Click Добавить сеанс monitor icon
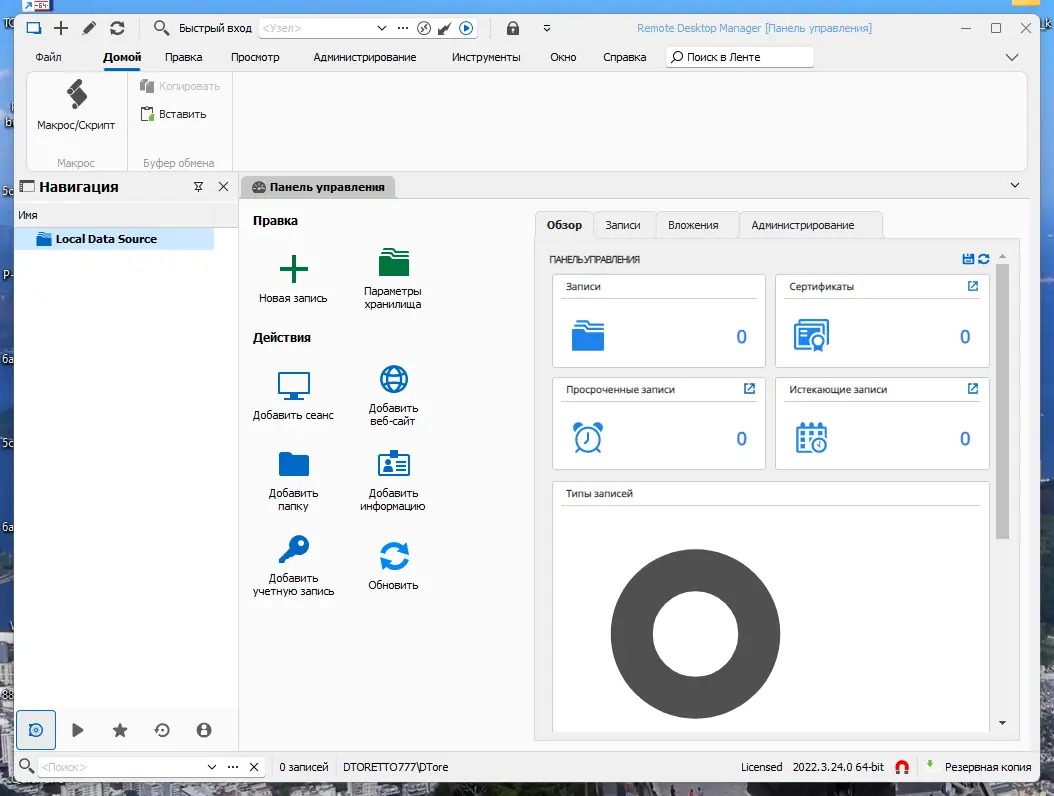The image size is (1054, 796). [294, 386]
